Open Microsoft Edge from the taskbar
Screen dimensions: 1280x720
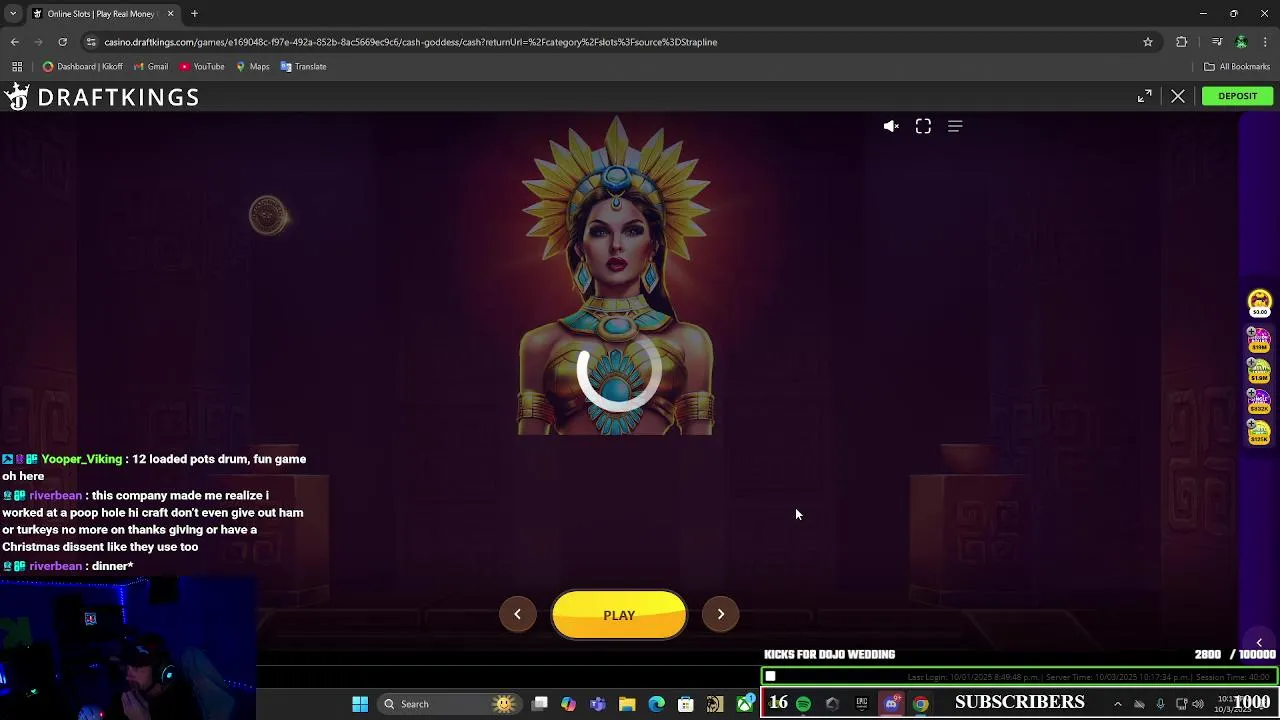point(656,704)
